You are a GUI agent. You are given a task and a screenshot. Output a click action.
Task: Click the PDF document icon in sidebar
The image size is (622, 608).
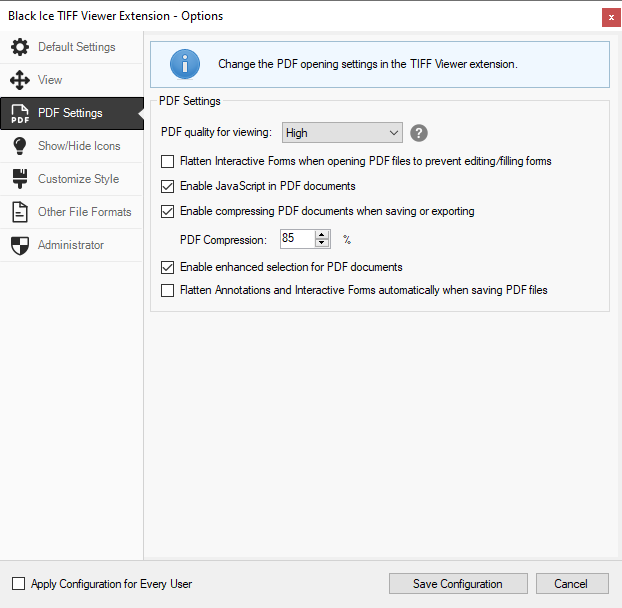click(20, 113)
